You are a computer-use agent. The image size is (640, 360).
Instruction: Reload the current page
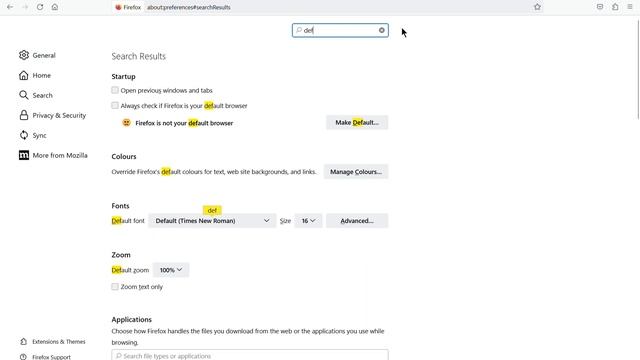click(40, 7)
